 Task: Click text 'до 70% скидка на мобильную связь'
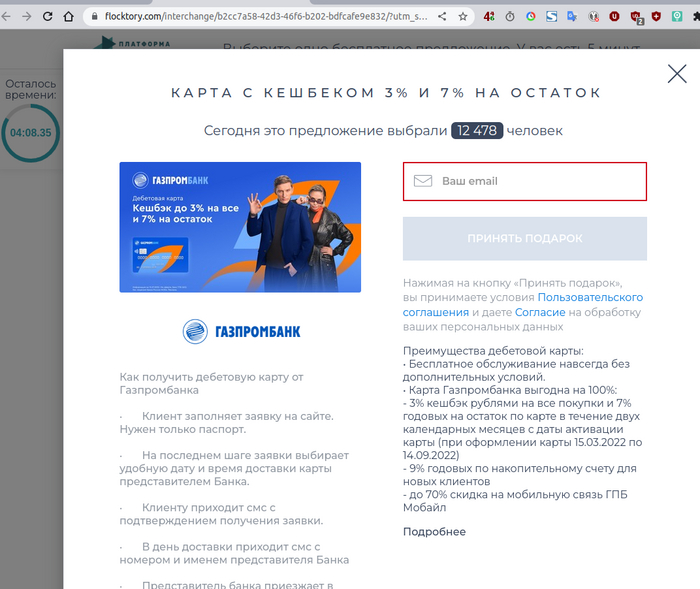(x=506, y=494)
